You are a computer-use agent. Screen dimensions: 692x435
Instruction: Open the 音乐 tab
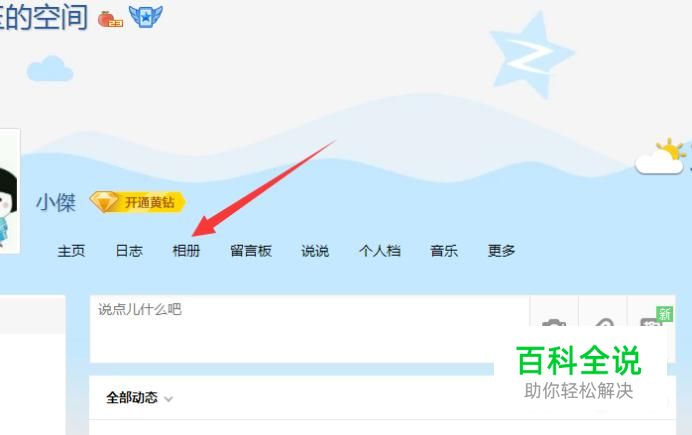(444, 251)
